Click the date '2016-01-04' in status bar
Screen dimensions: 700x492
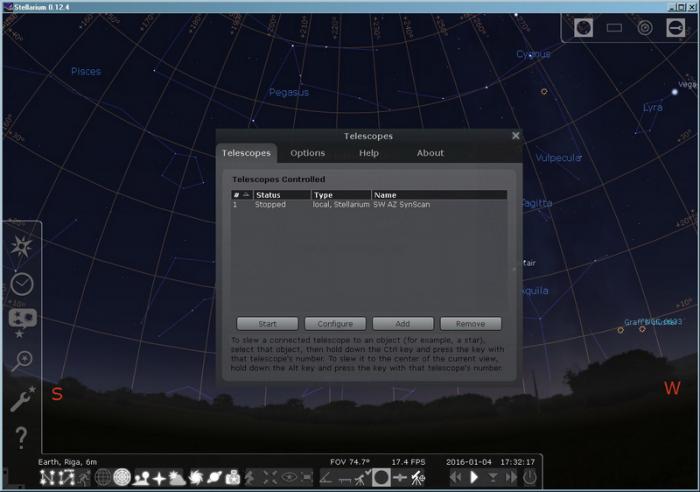(469, 462)
